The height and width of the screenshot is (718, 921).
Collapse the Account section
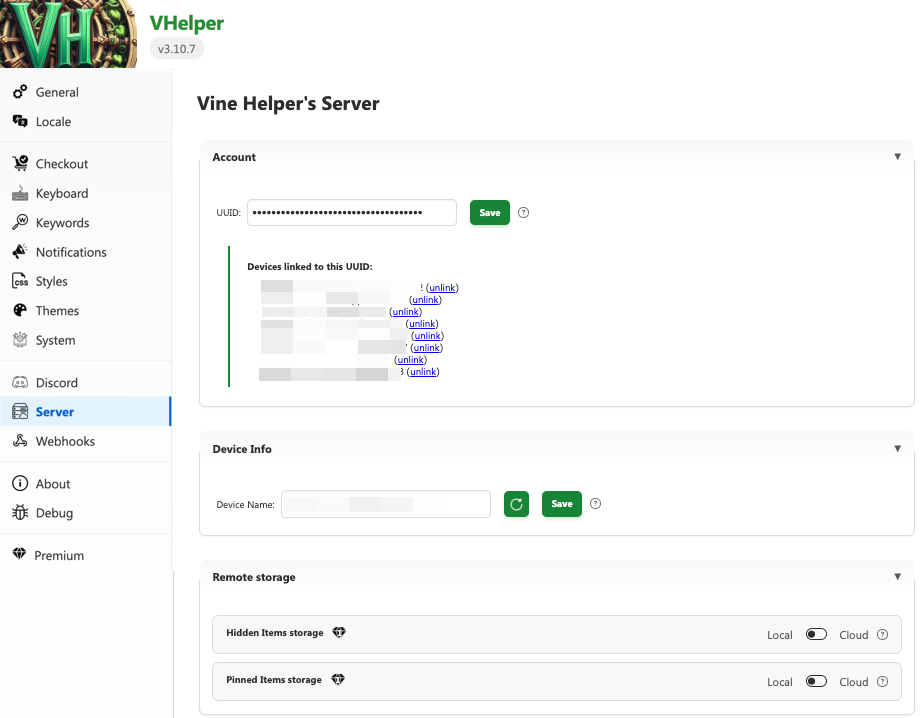point(897,157)
